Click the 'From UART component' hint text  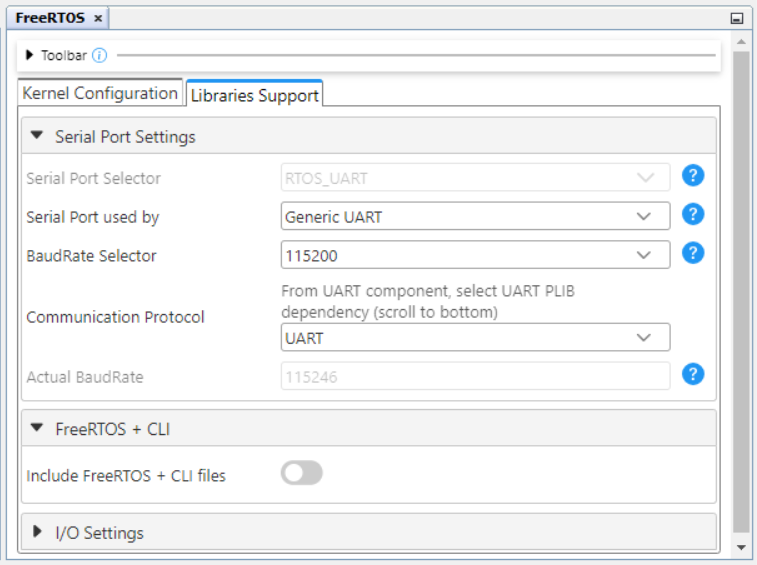428,302
